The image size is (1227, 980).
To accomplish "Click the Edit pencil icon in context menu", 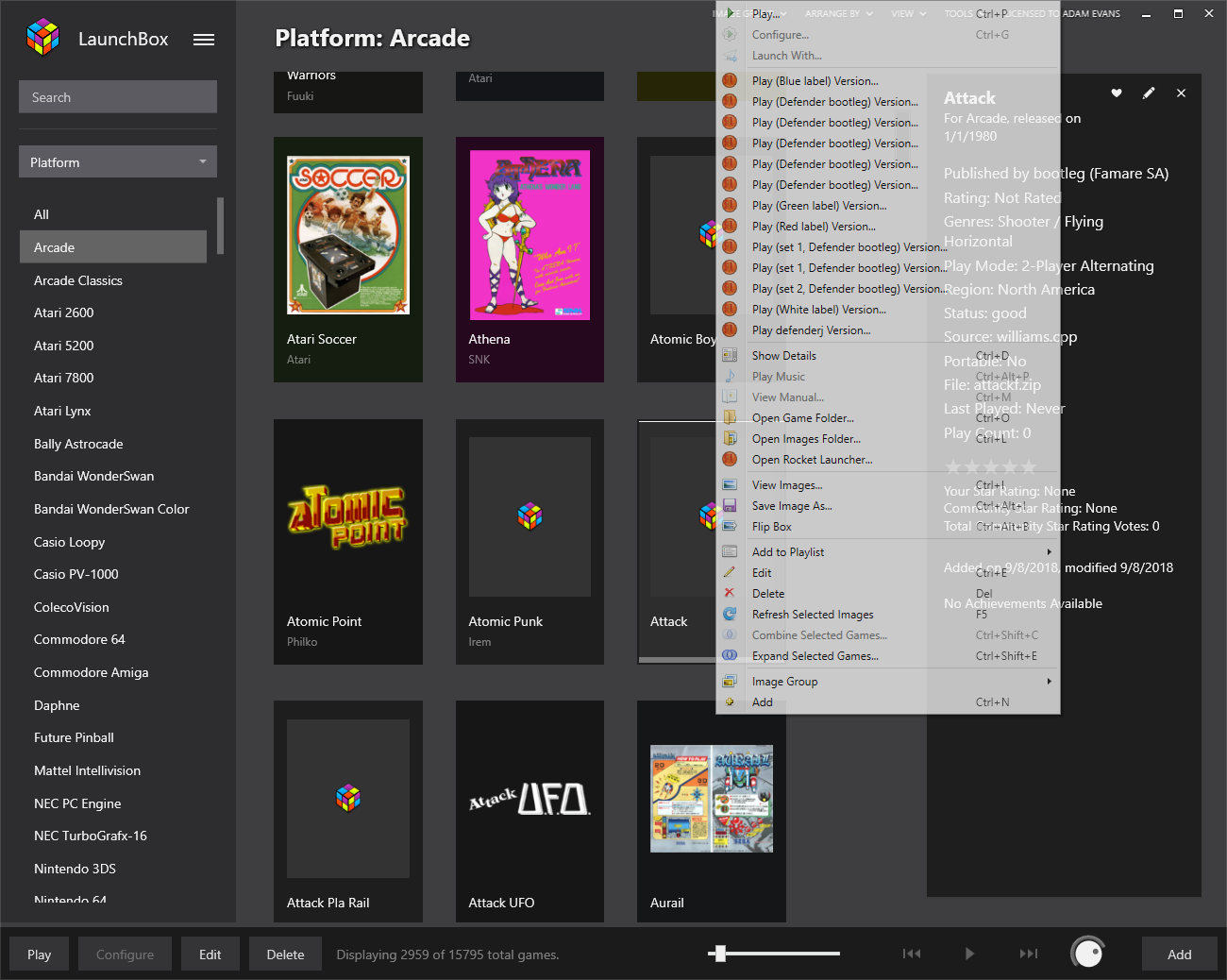I will (730, 573).
